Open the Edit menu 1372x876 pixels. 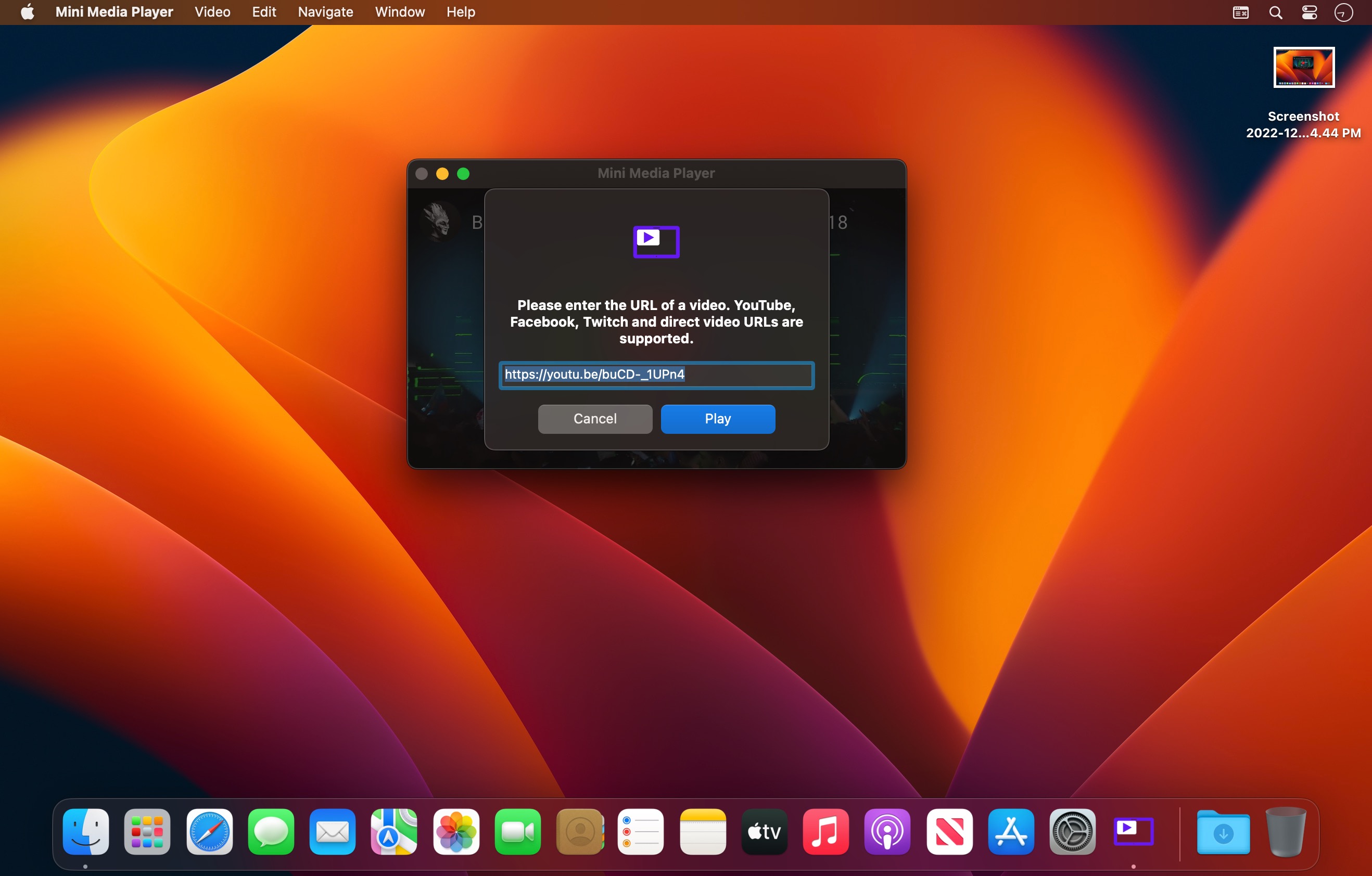click(x=264, y=12)
